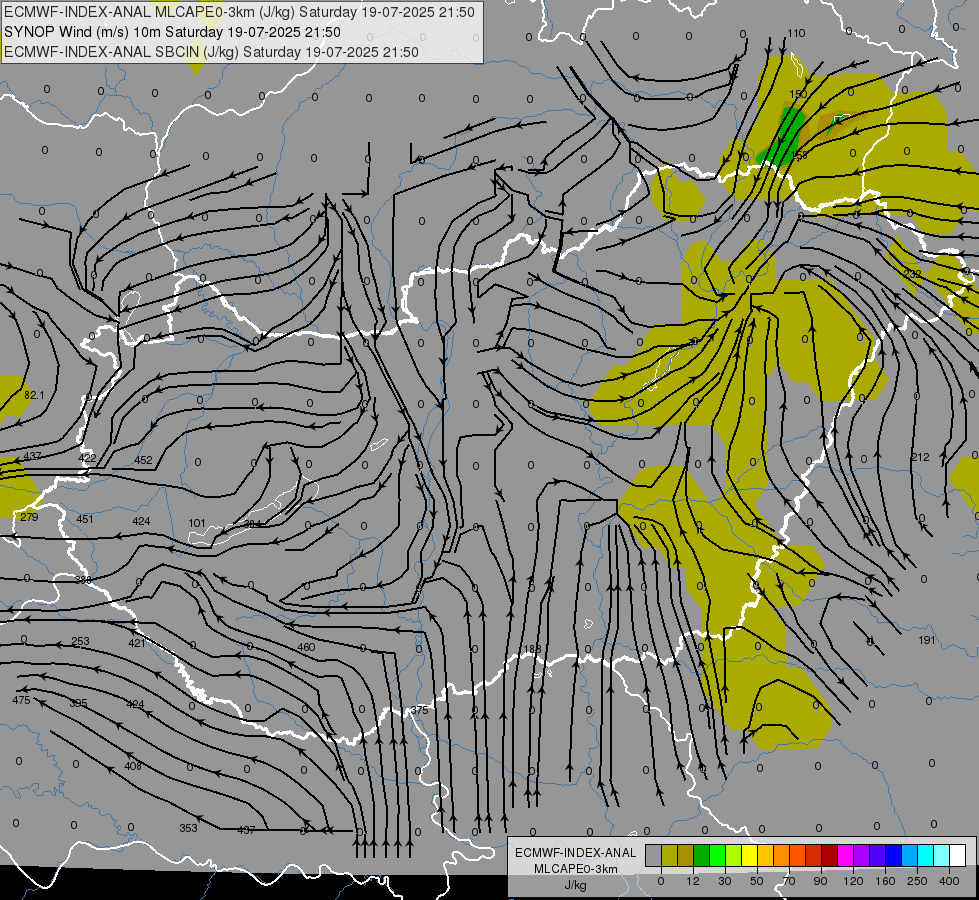
Task: Click the legend's ECMWF-INDEX-ANAL label
Action: (x=576, y=853)
